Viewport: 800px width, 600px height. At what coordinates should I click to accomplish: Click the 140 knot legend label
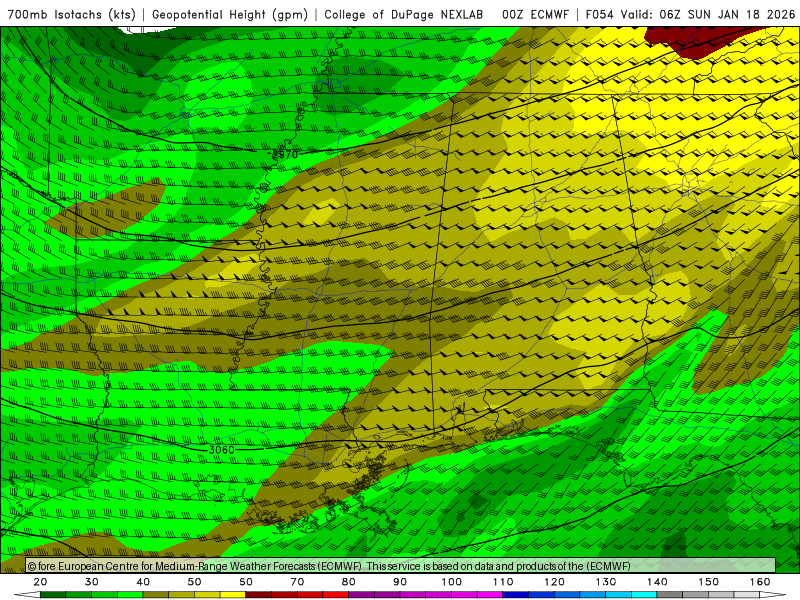[x=657, y=582]
